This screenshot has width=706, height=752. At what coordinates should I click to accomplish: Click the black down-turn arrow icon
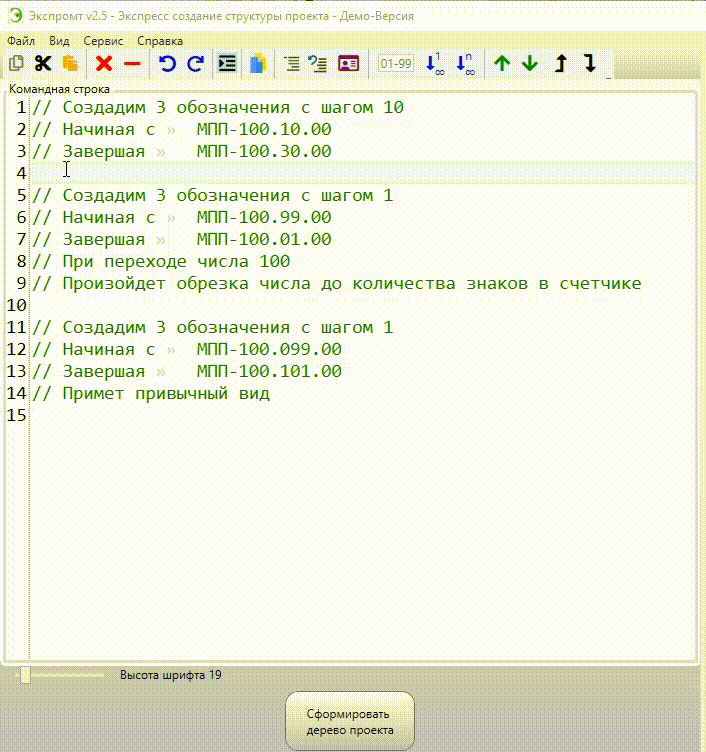click(x=590, y=63)
